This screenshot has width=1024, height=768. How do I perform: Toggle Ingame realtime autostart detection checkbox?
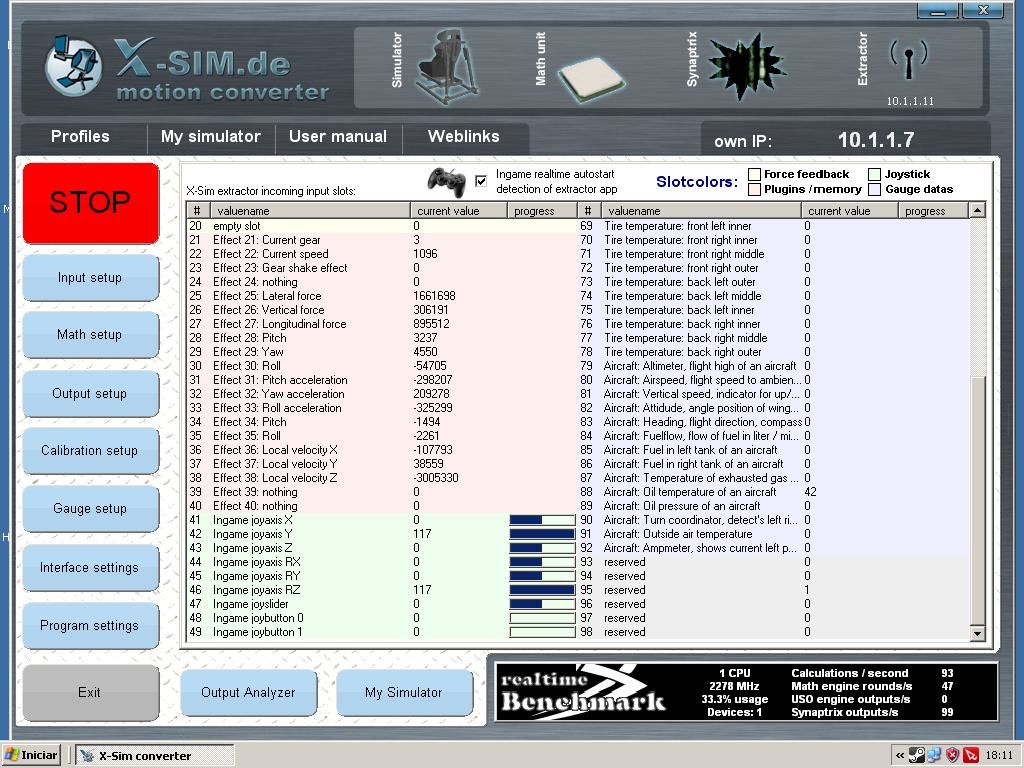click(481, 181)
